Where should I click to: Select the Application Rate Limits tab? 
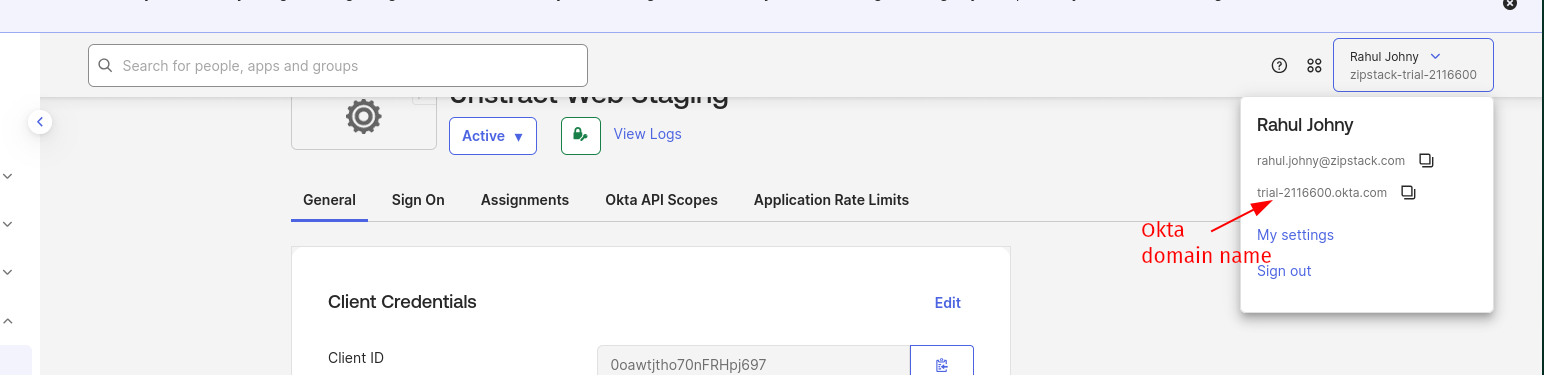(x=831, y=200)
